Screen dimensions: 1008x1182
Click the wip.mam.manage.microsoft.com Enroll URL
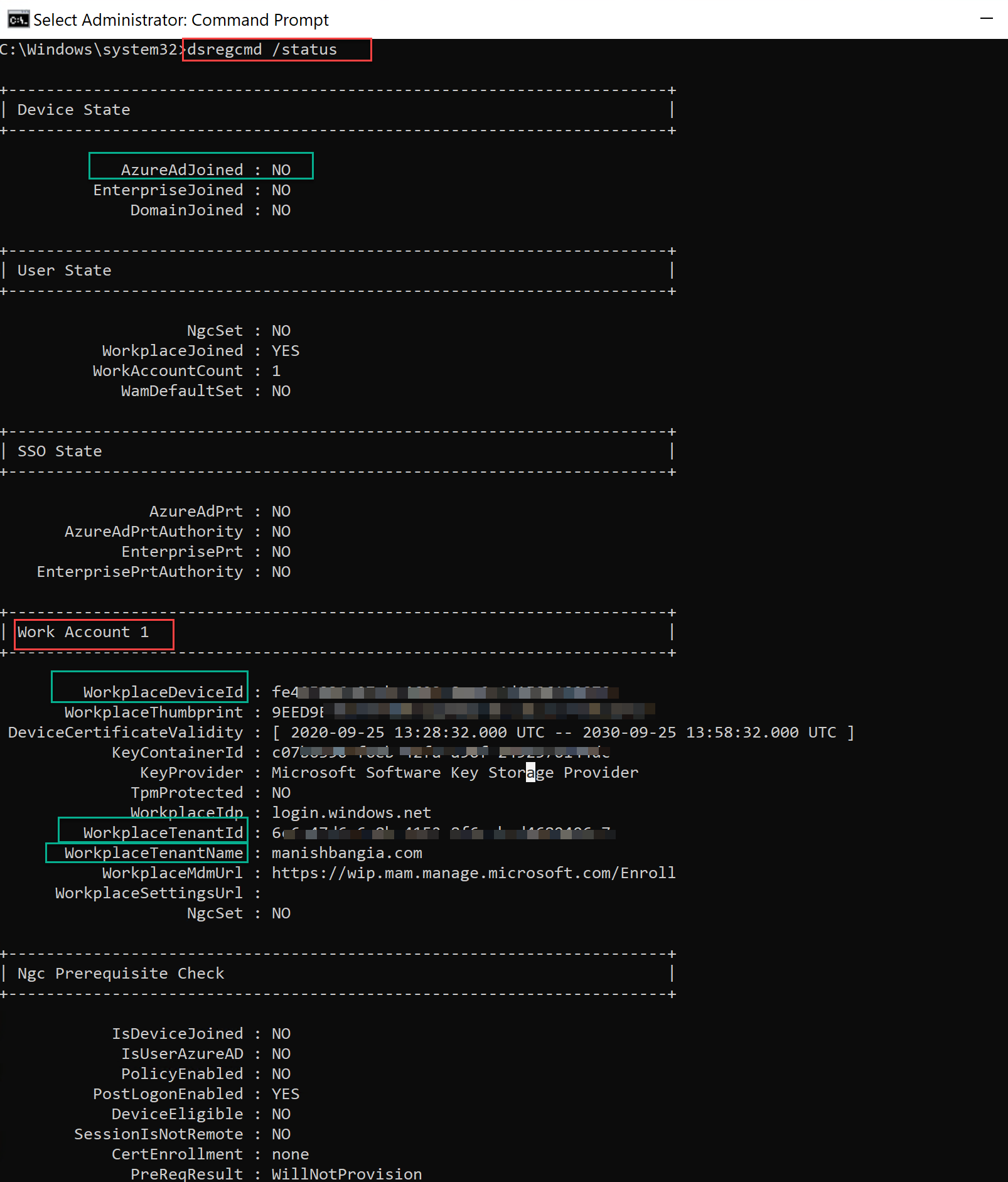(473, 873)
